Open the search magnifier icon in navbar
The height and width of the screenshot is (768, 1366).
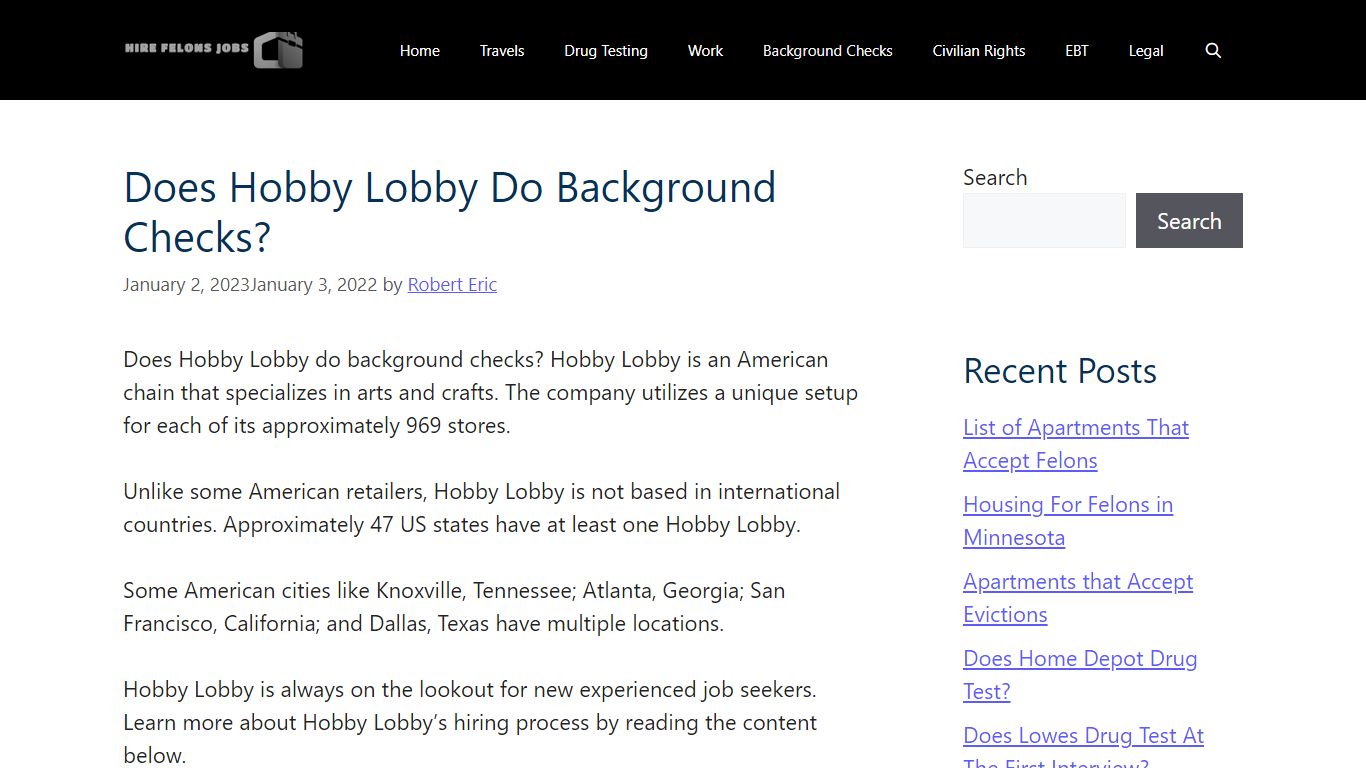tap(1213, 51)
